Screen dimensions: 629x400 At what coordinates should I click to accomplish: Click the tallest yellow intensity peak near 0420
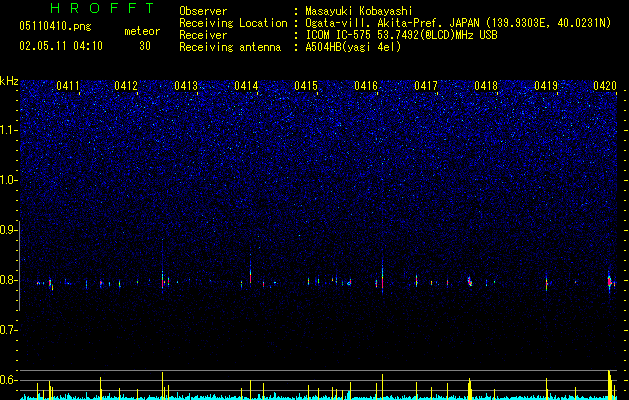click(x=609, y=384)
